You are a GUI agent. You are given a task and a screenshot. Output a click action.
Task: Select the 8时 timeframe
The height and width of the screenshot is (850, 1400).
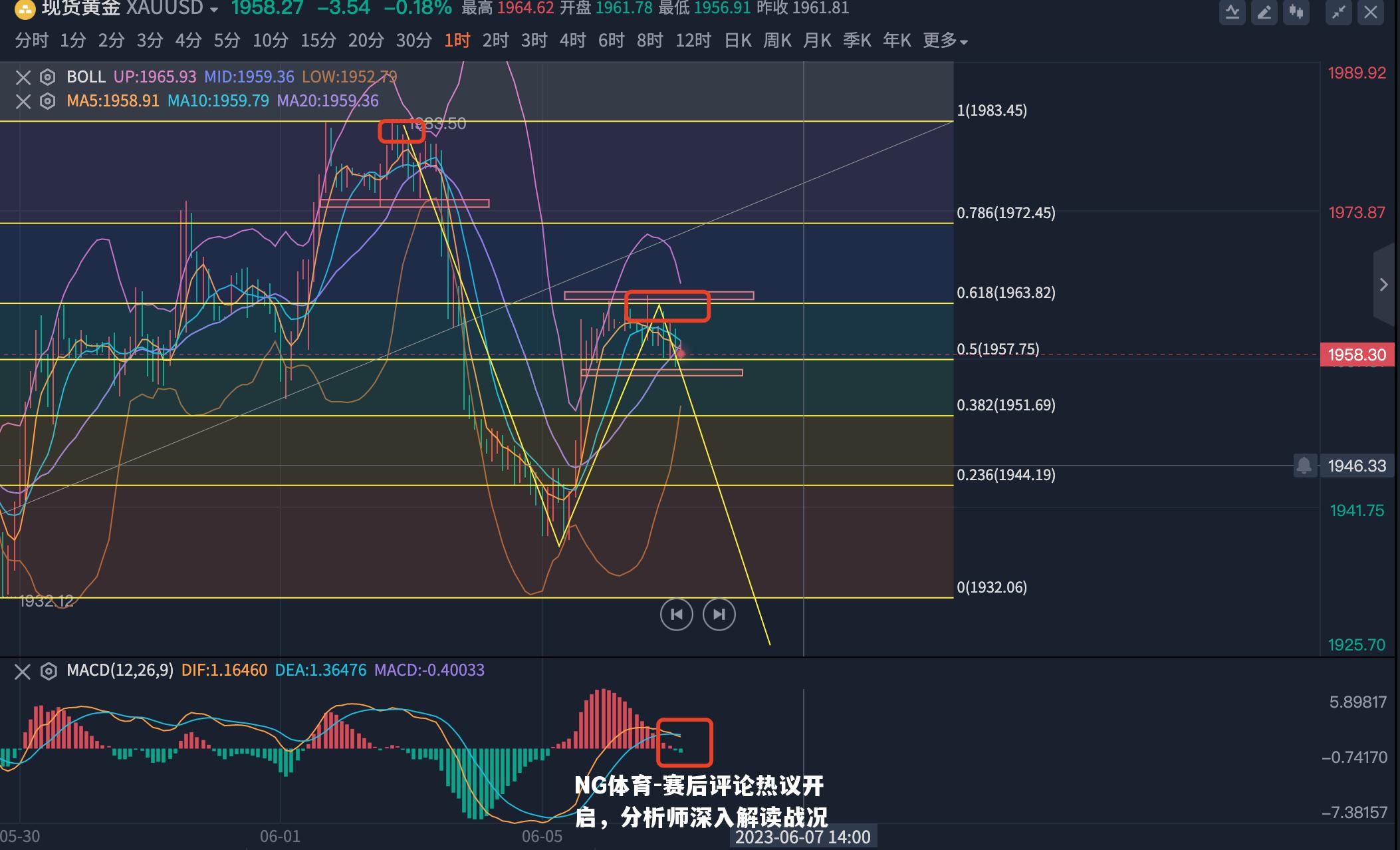pos(650,41)
